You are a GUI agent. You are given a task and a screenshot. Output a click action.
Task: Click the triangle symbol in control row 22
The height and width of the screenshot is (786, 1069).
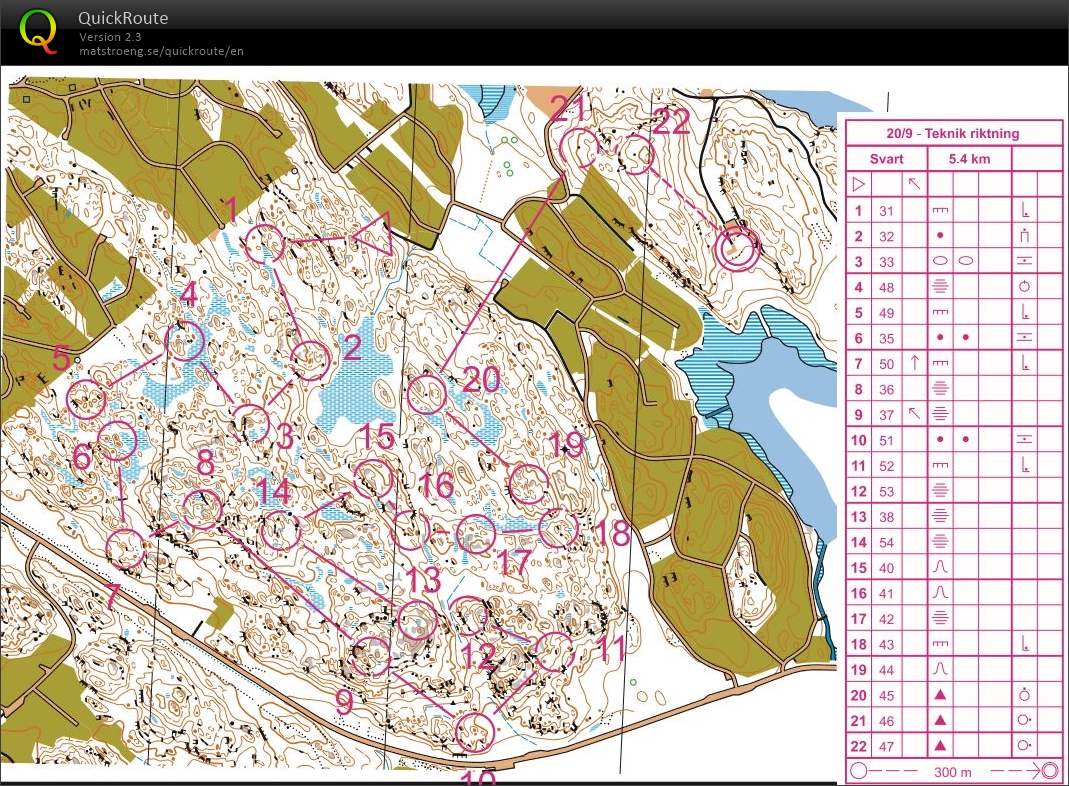point(940,746)
